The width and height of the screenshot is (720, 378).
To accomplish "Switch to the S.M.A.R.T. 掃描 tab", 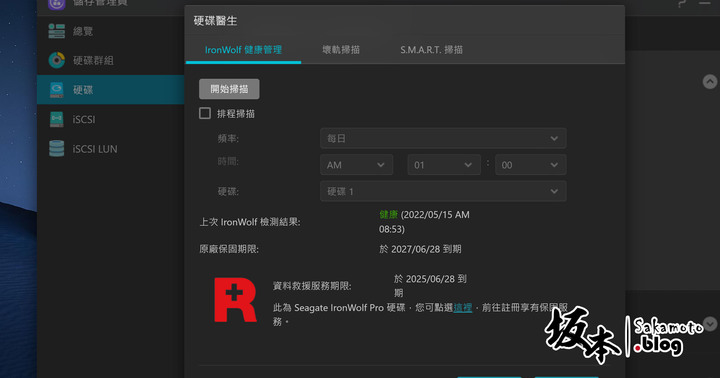I will tap(431, 50).
